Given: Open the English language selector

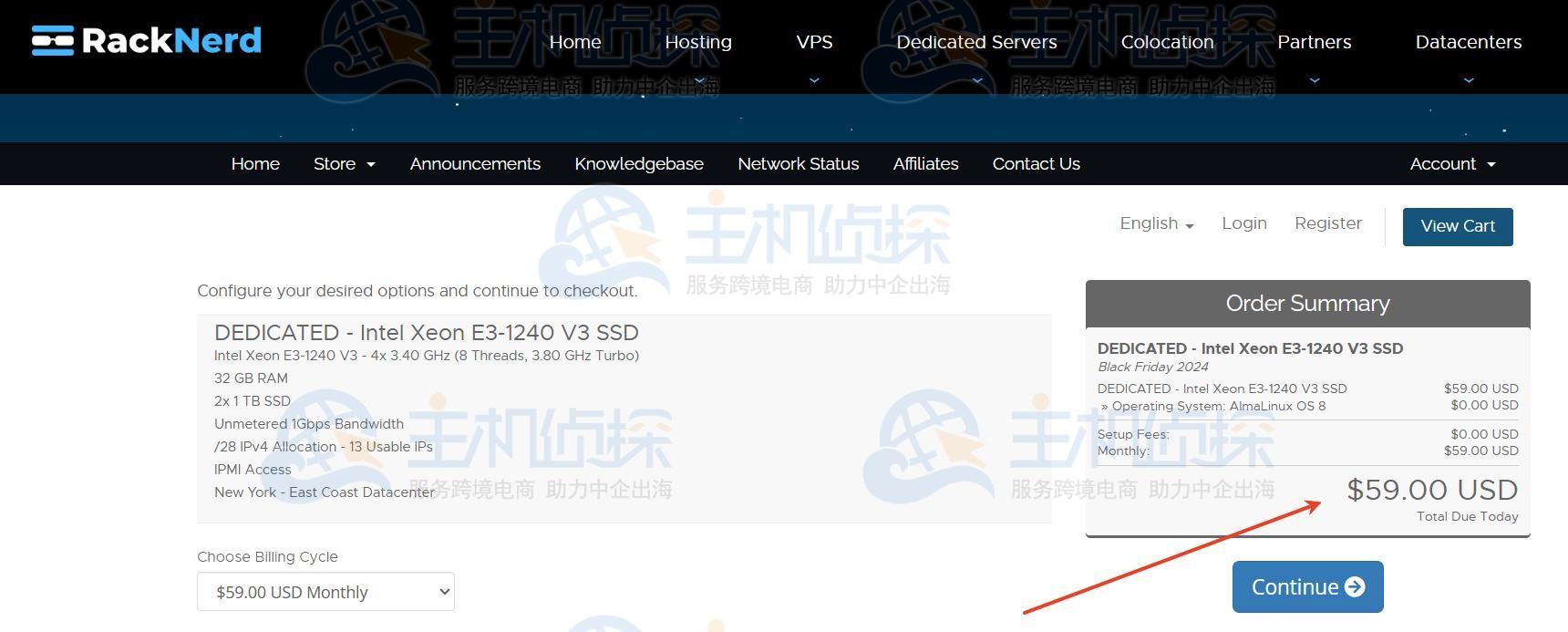Looking at the screenshot, I should click(x=1156, y=223).
